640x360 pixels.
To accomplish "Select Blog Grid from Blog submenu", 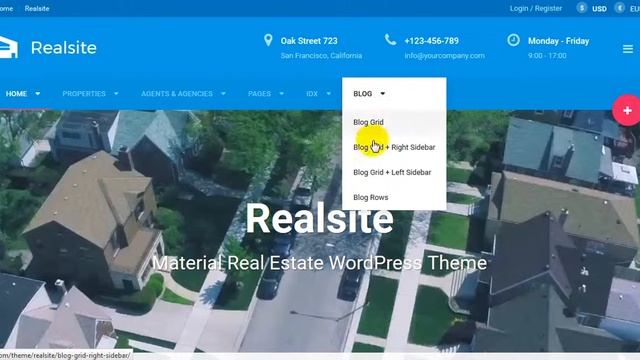I will (x=368, y=122).
